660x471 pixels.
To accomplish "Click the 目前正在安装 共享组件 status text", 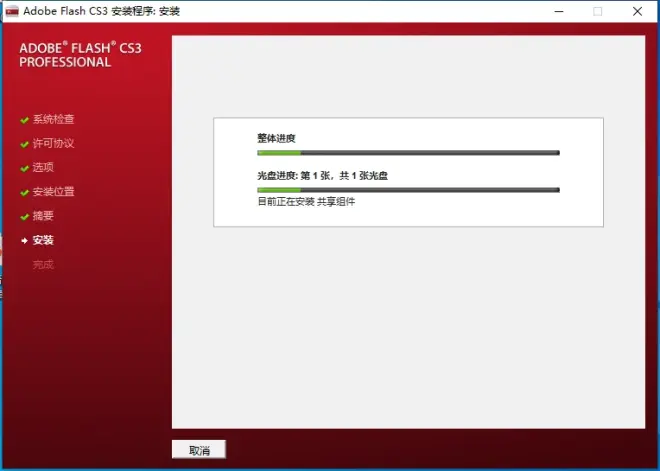I will click(306, 201).
